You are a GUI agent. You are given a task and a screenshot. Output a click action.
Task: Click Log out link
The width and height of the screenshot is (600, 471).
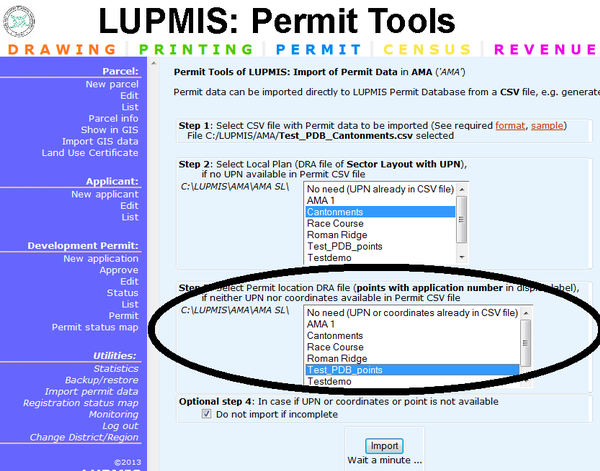[120, 426]
